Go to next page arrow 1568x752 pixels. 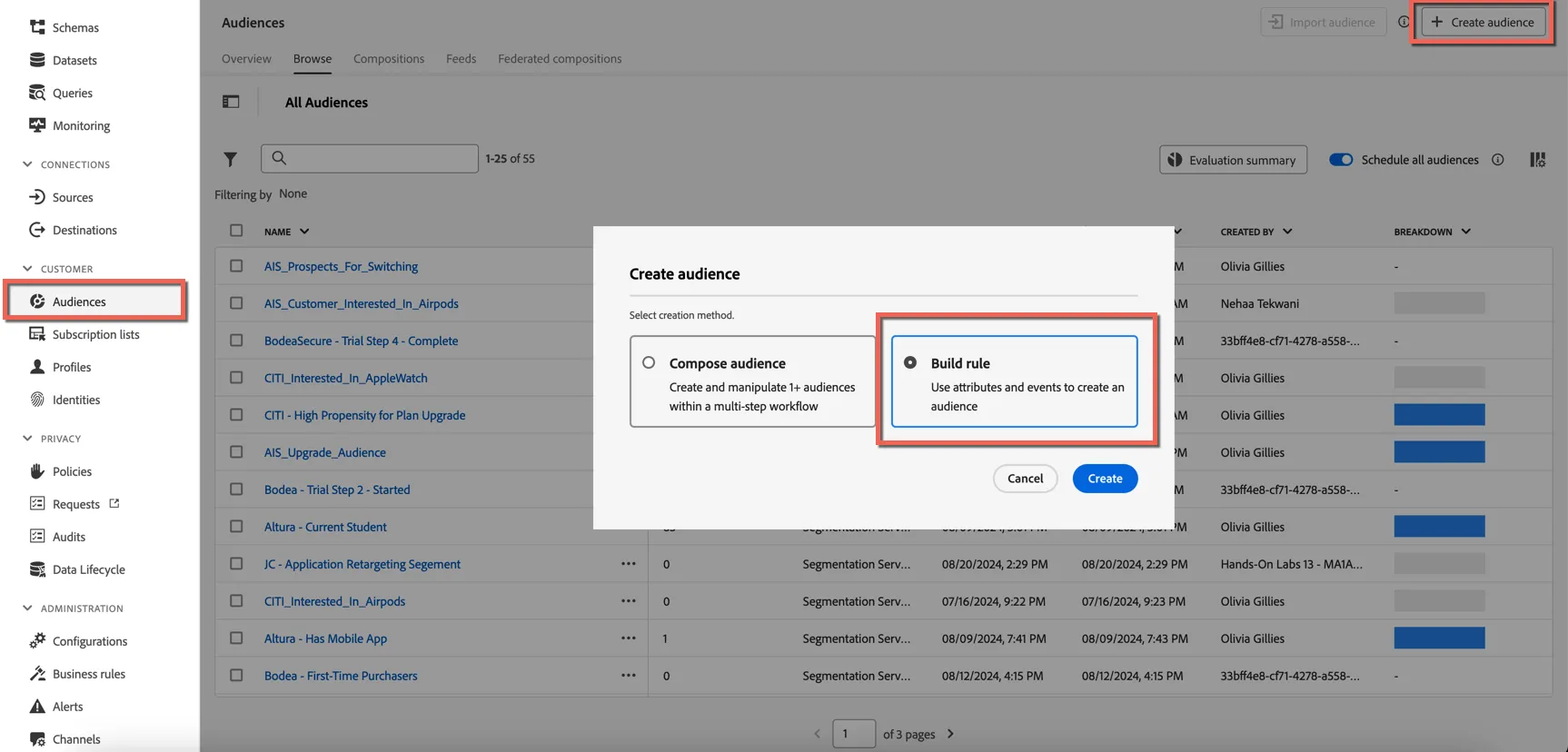[x=951, y=734]
